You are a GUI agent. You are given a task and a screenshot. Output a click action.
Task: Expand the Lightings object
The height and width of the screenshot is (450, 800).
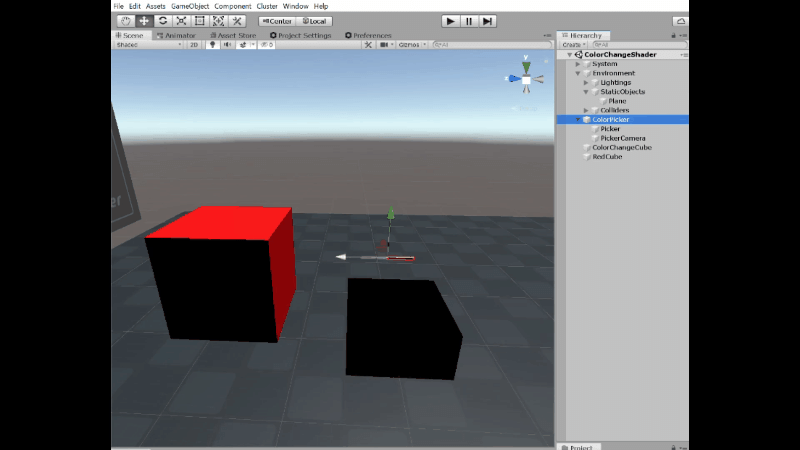586,83
